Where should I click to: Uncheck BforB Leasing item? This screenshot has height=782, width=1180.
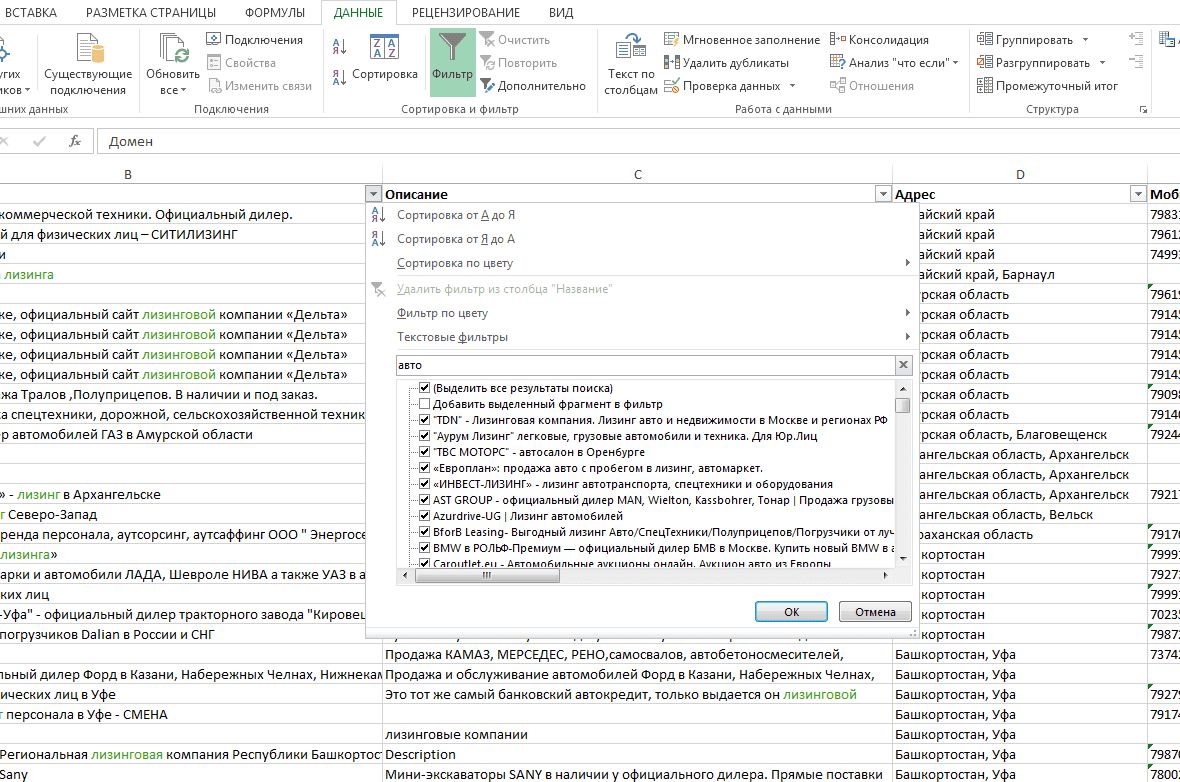424,532
